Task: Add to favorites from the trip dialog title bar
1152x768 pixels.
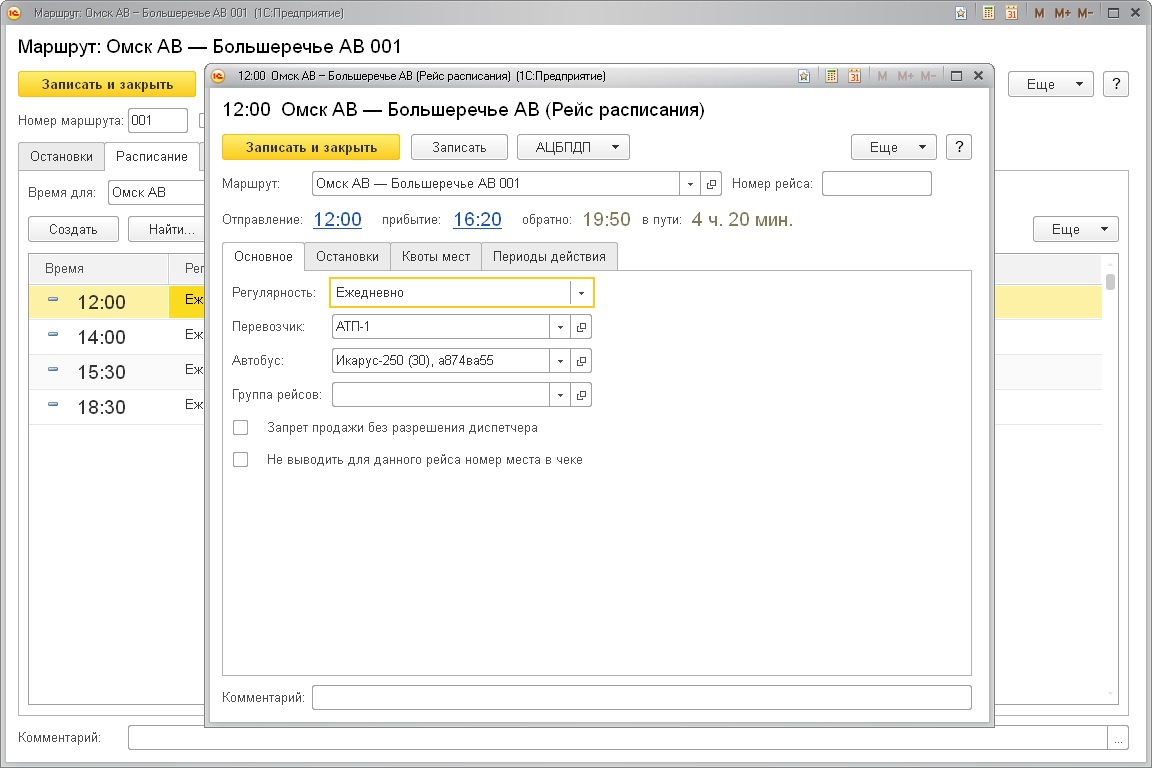Action: [803, 76]
